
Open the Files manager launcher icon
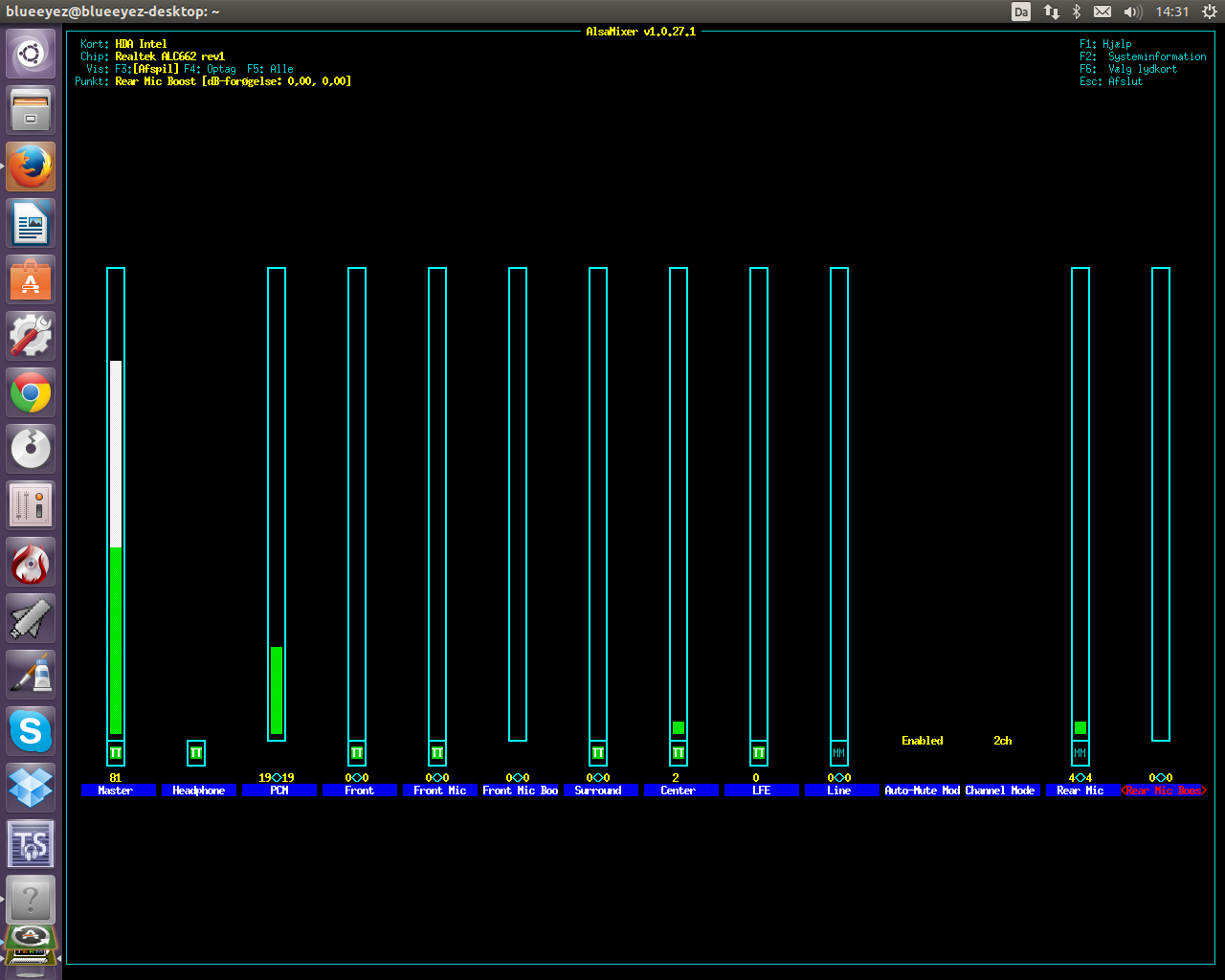pos(31,110)
